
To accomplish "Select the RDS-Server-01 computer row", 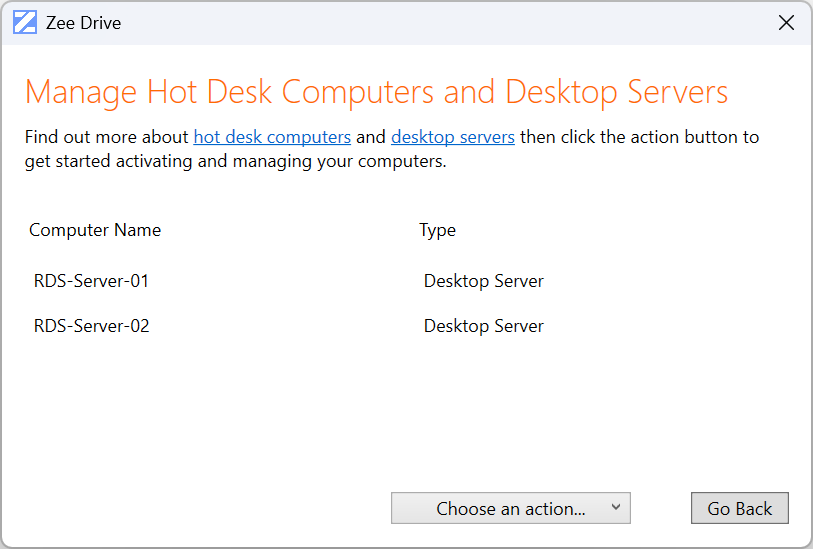I will [x=91, y=281].
